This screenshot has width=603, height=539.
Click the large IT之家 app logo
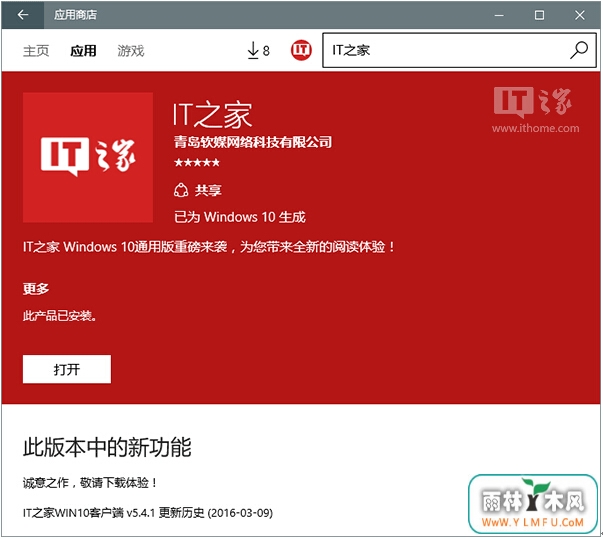pos(87,157)
